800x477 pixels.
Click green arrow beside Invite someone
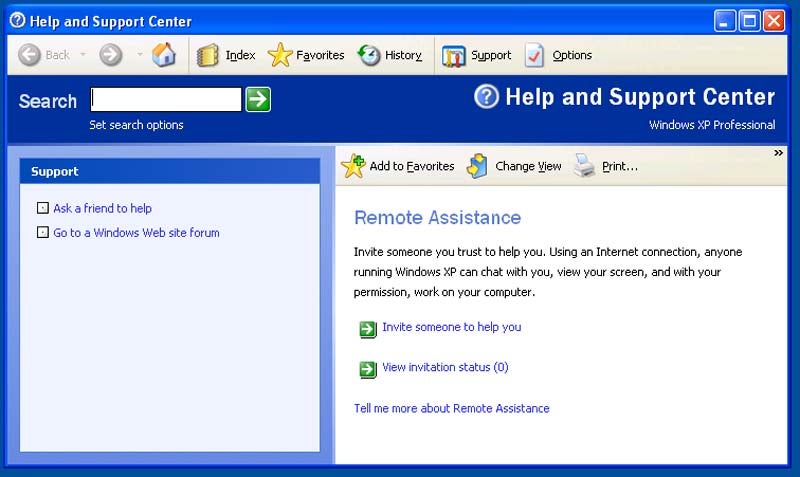368,330
